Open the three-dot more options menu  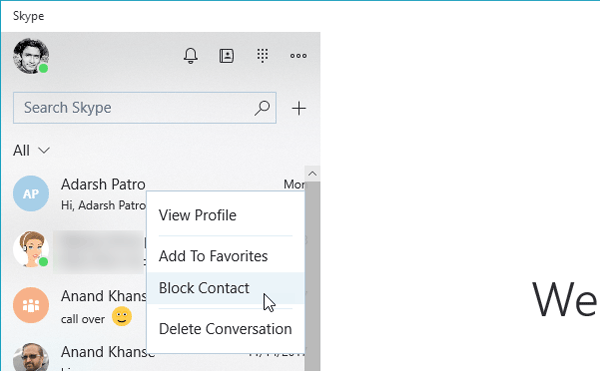click(x=298, y=56)
